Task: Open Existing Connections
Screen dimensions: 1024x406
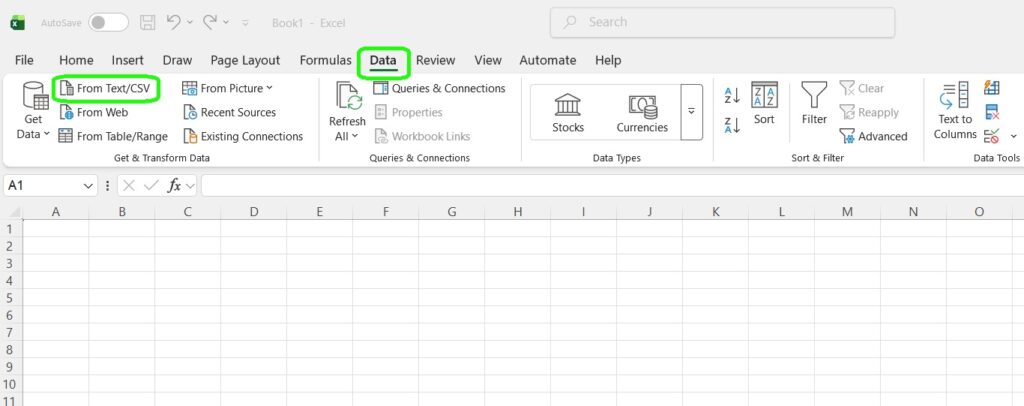Action: click(x=243, y=136)
